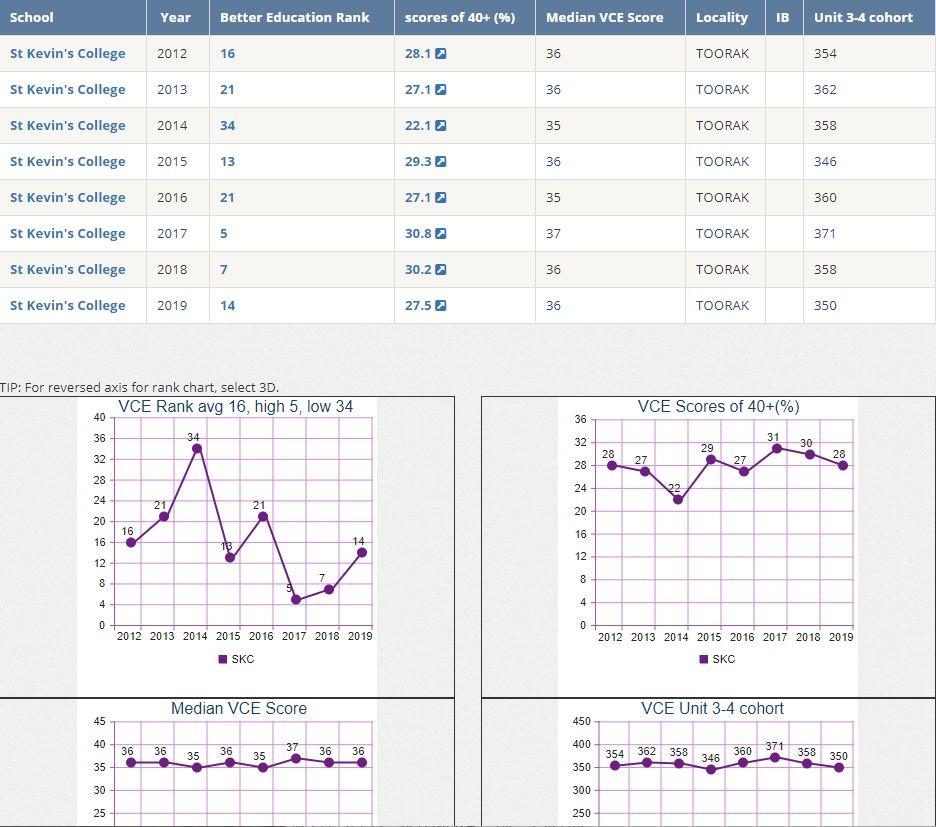This screenshot has height=827, width=936.
Task: Click rank 16 link in 2012 row
Action: click(227, 54)
